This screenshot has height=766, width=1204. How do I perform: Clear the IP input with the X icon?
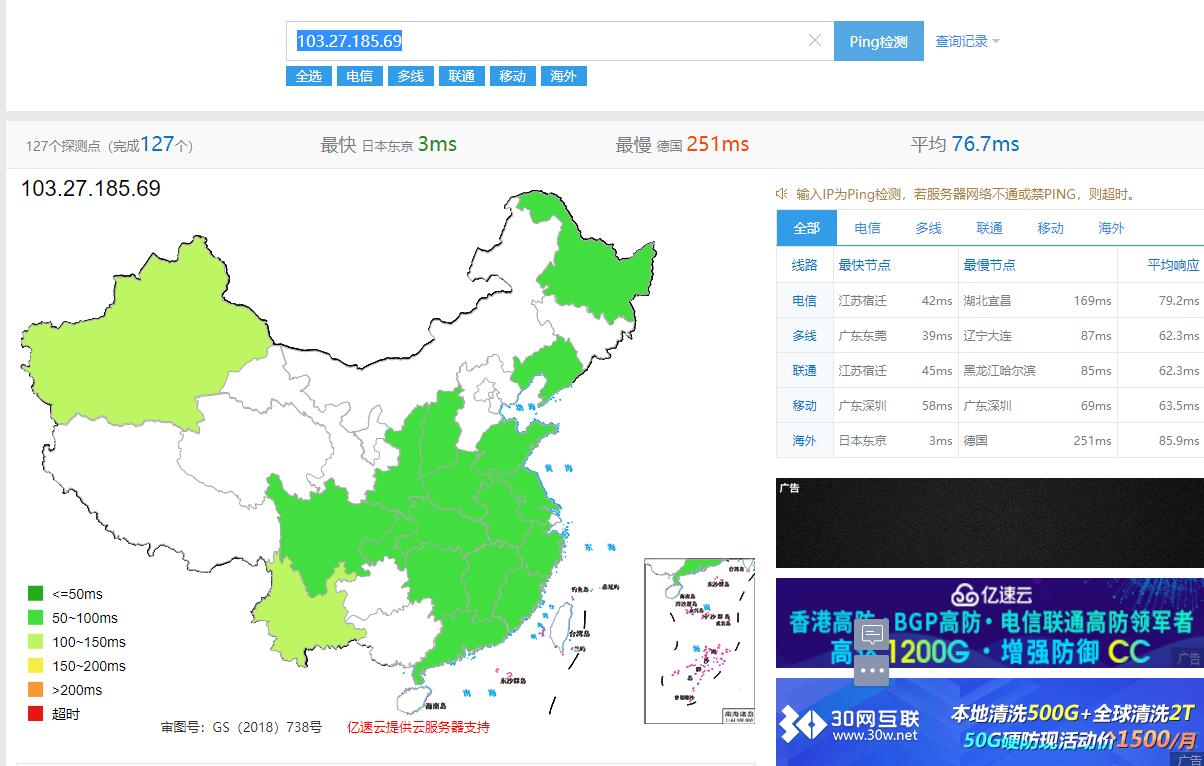(814, 41)
